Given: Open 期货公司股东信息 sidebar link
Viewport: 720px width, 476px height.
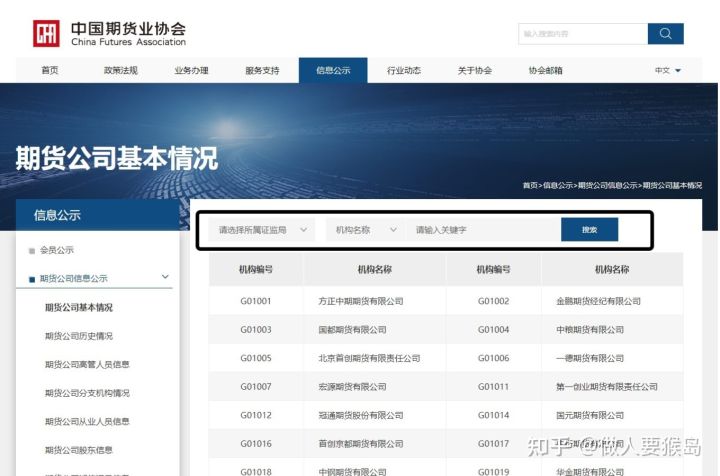Looking at the screenshot, I should coord(79,449).
